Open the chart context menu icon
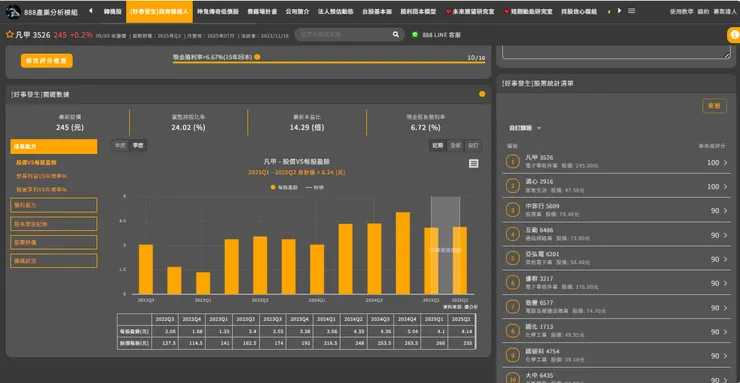The height and width of the screenshot is (383, 740). click(474, 163)
